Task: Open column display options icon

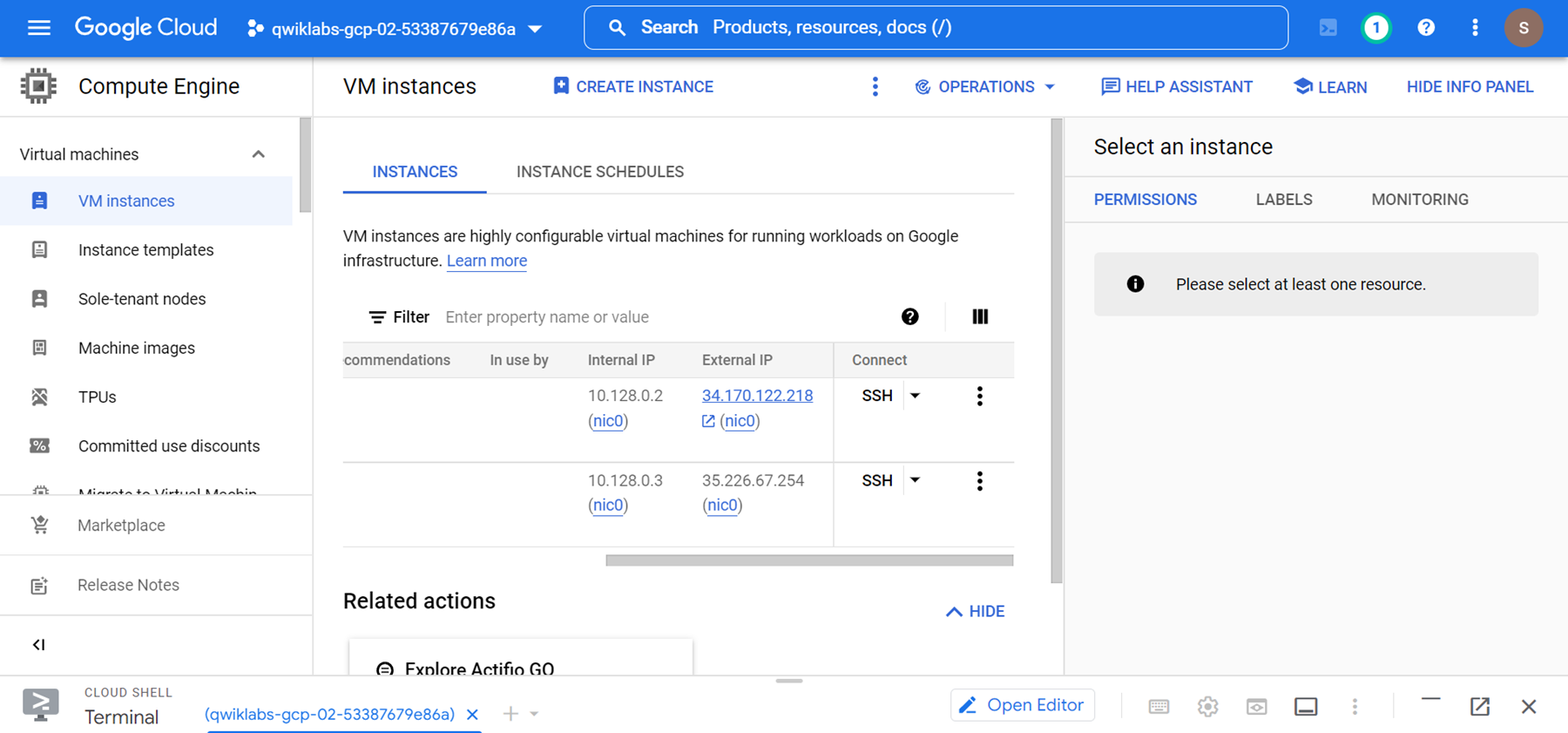Action: [980, 316]
